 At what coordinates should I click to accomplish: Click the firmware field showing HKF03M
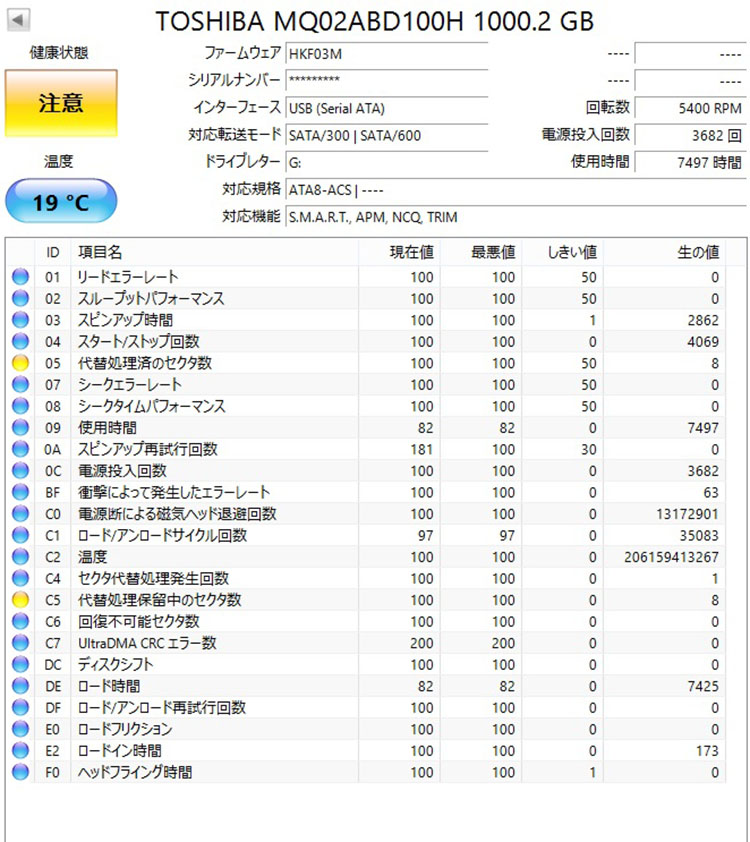[x=387, y=54]
